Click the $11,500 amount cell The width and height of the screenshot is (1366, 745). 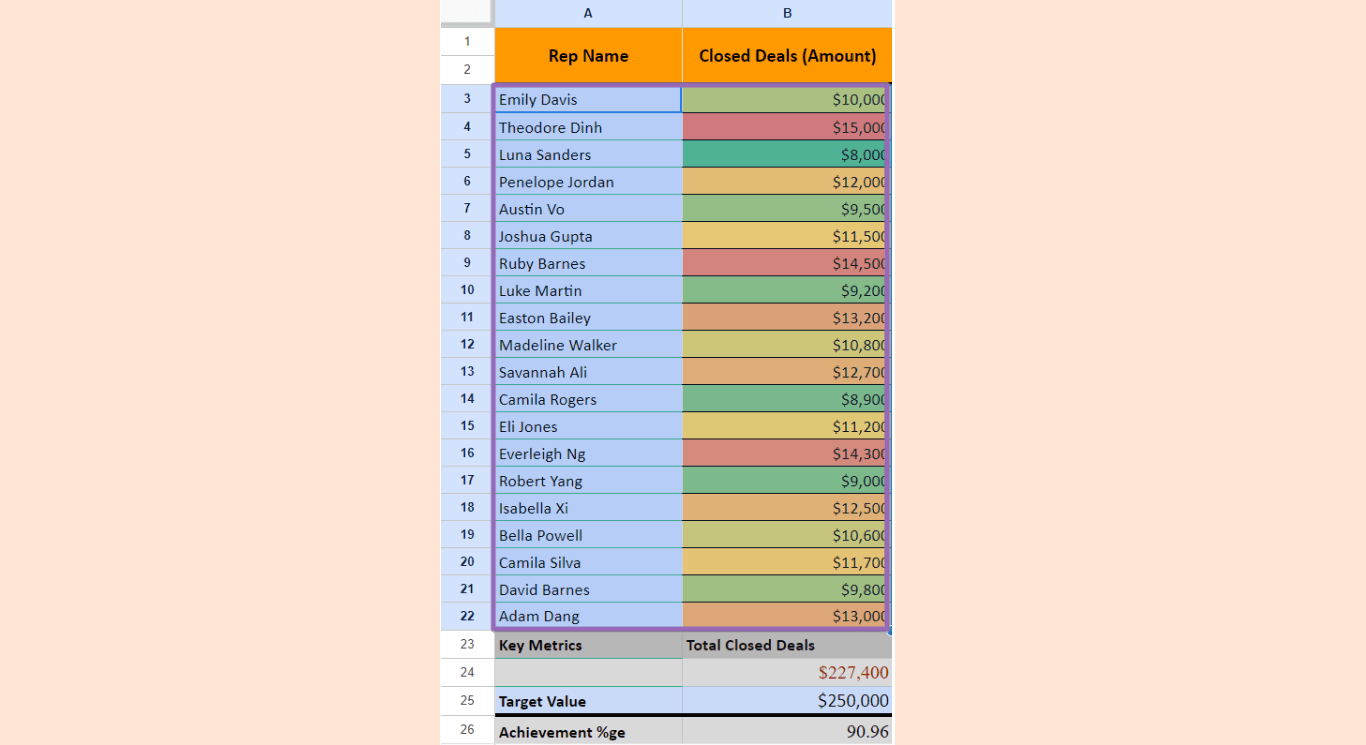click(786, 236)
